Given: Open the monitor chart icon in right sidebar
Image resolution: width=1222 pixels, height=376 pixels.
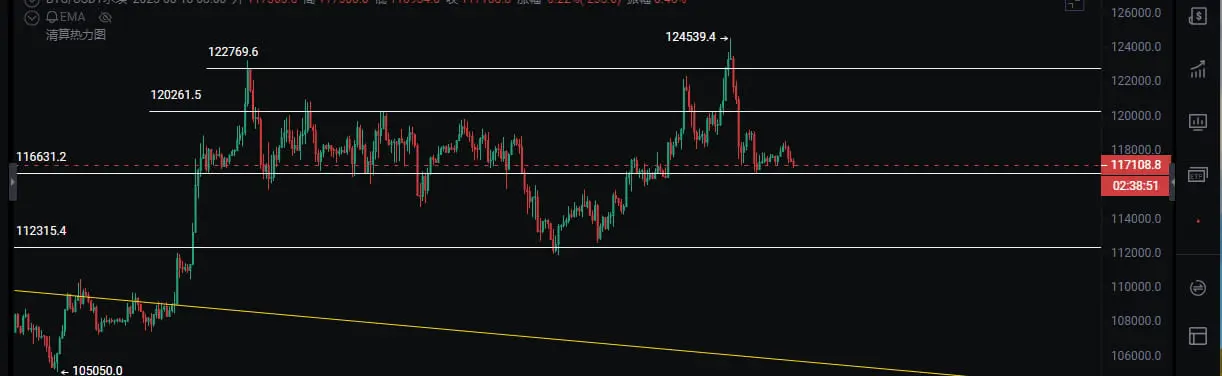Looking at the screenshot, I should (1197, 121).
